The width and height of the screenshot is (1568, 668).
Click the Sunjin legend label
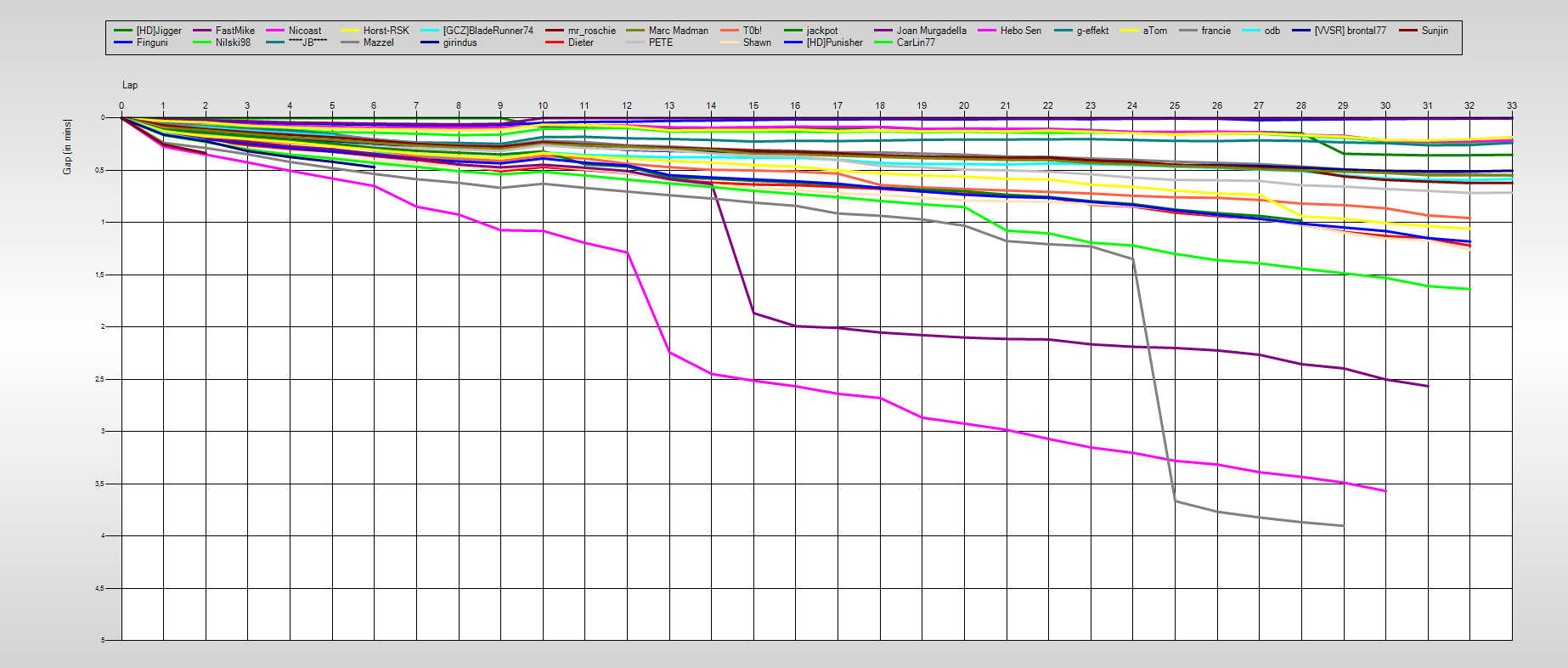[x=1435, y=31]
